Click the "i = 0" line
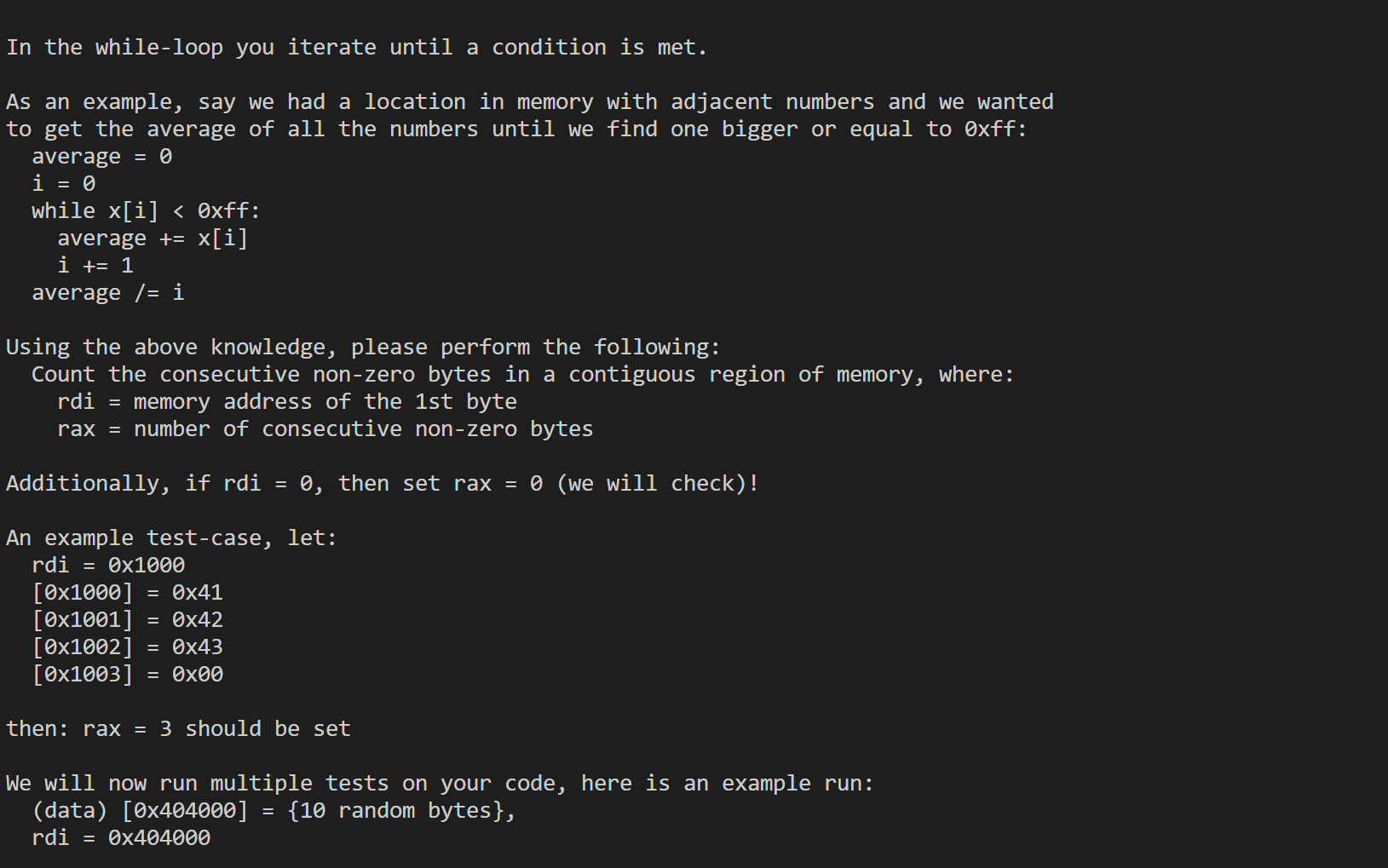The width and height of the screenshot is (1388, 868). click(x=64, y=184)
